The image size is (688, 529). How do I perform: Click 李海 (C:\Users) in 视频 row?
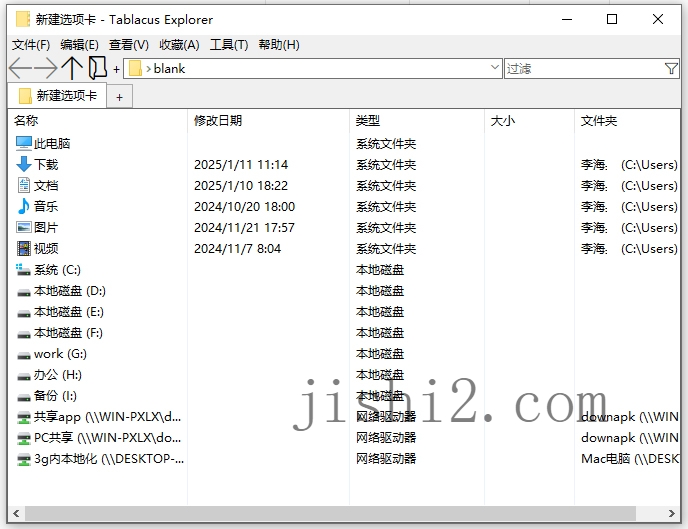629,249
